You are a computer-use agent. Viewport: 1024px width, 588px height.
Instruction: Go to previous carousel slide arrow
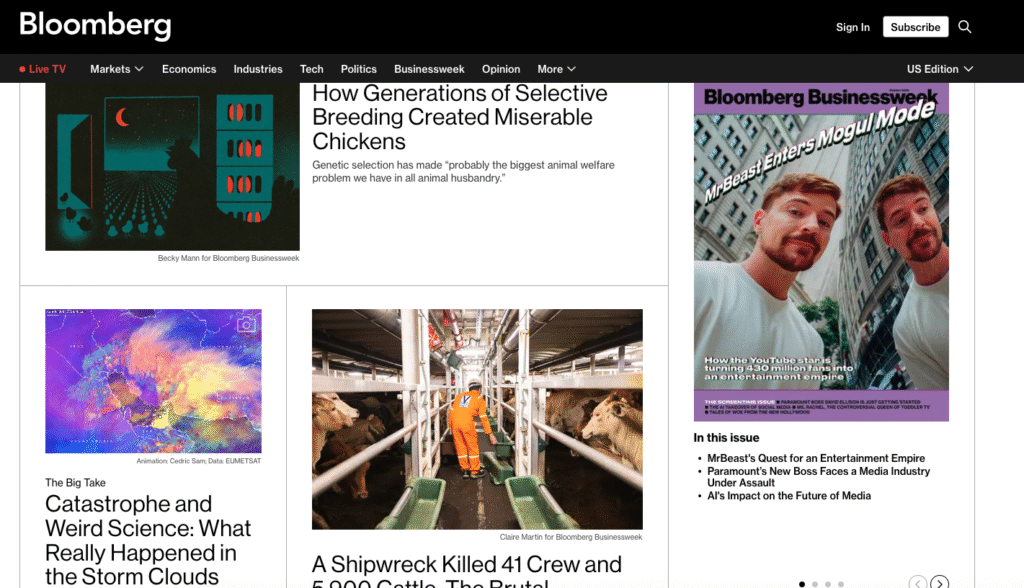tap(918, 583)
